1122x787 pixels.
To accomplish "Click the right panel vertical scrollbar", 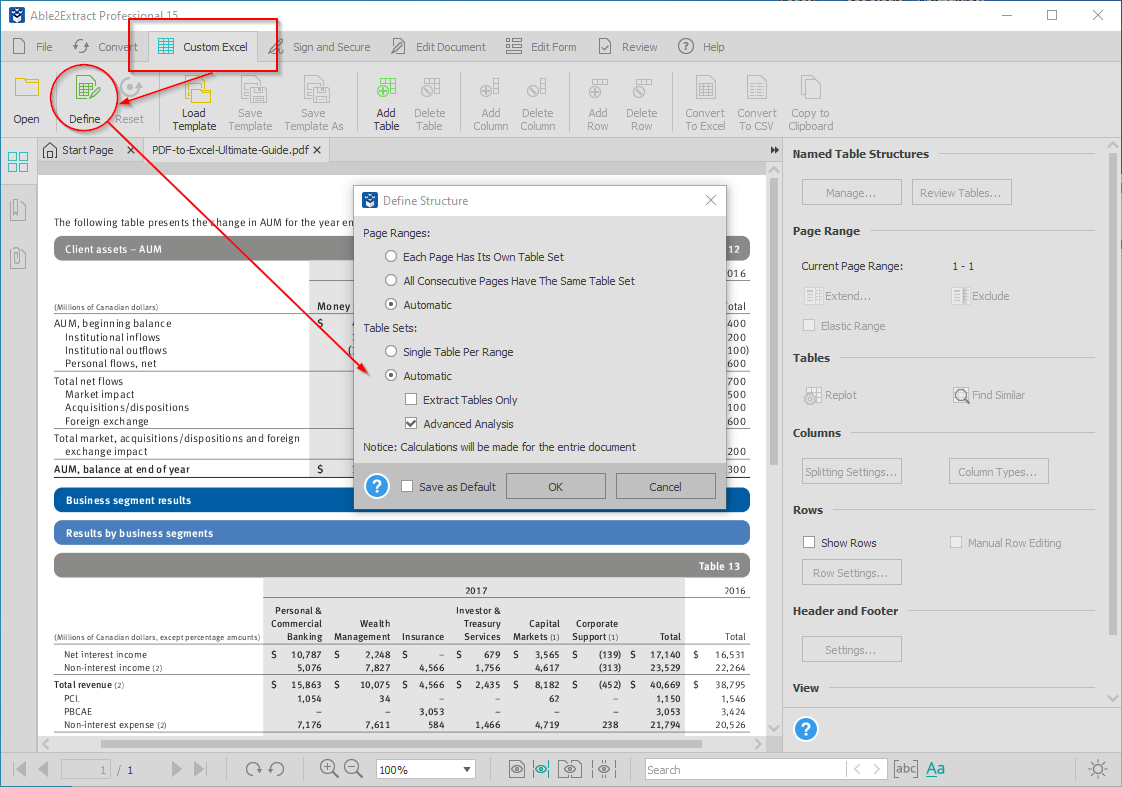I will click(x=1113, y=394).
